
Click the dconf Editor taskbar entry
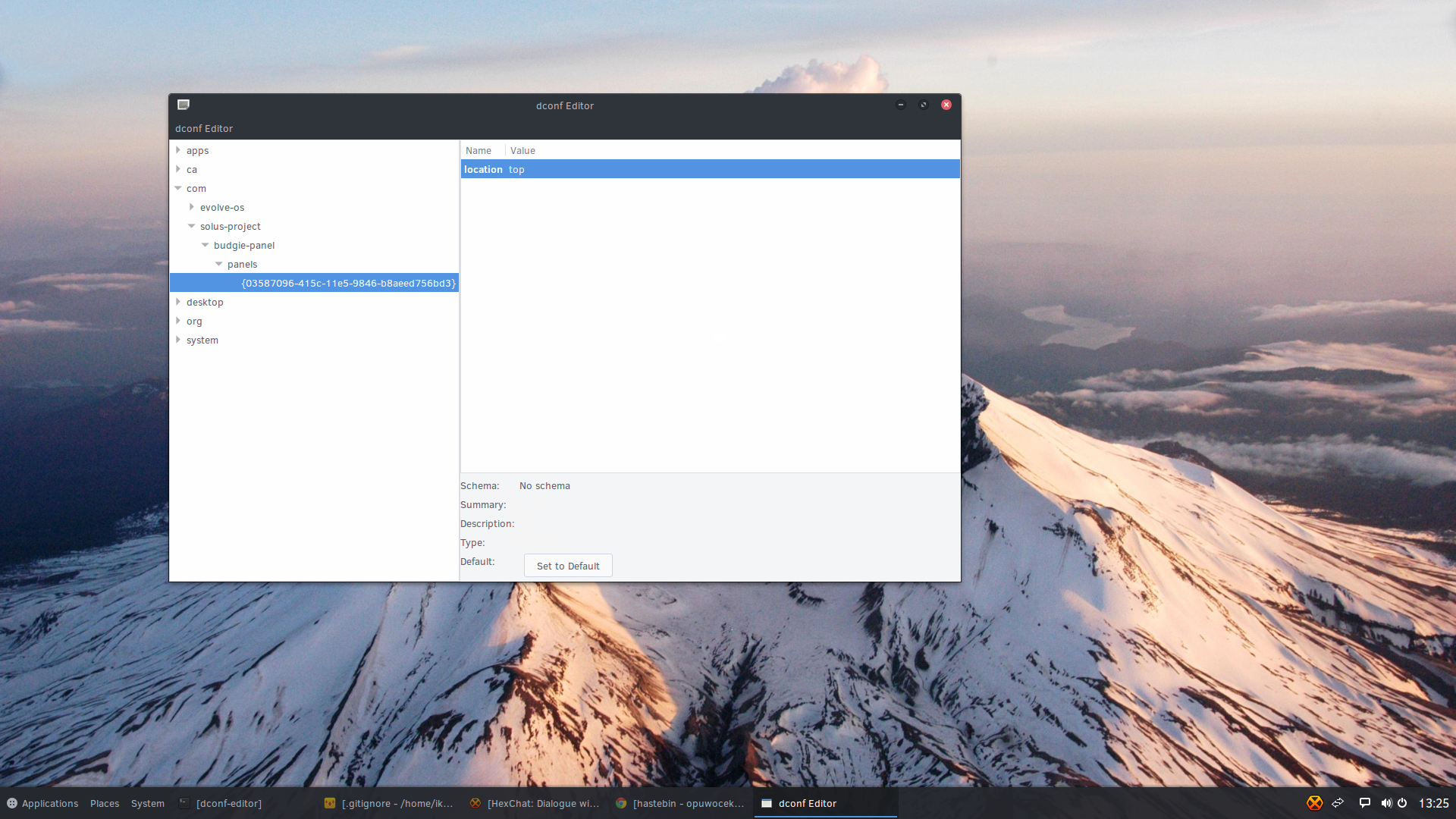(x=826, y=803)
